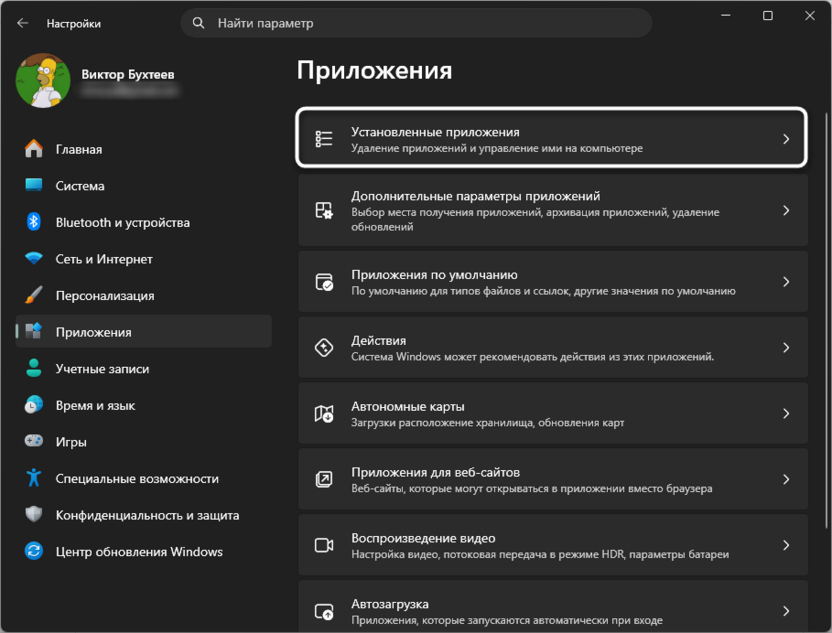Click the Время и язык clock icon

(33, 405)
